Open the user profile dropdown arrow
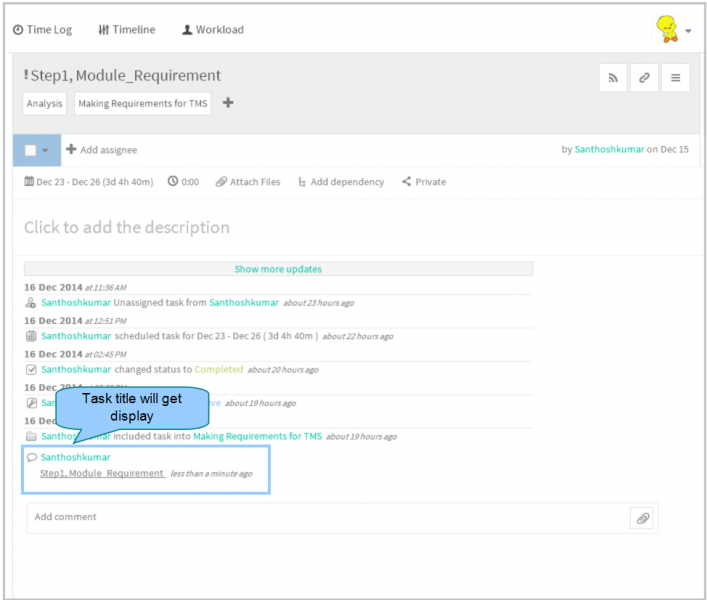The height and width of the screenshot is (600, 707). pos(688,31)
